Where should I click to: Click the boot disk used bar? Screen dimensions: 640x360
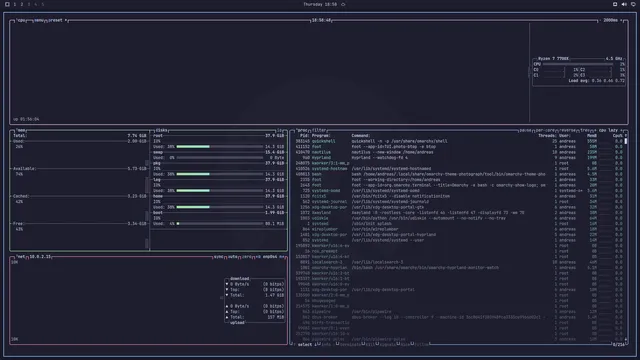click(x=220, y=224)
